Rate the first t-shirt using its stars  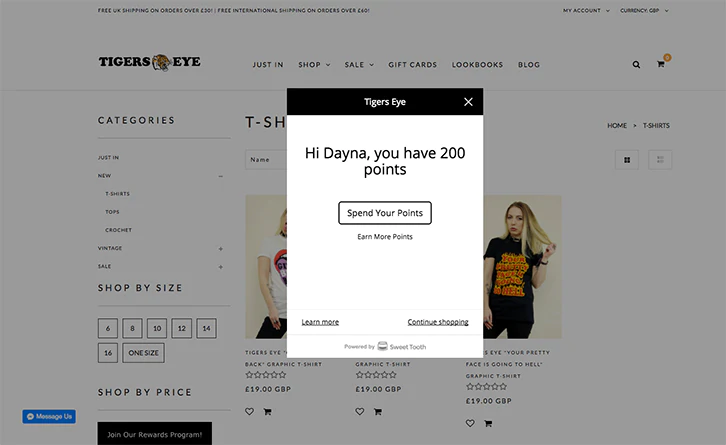tap(266, 375)
